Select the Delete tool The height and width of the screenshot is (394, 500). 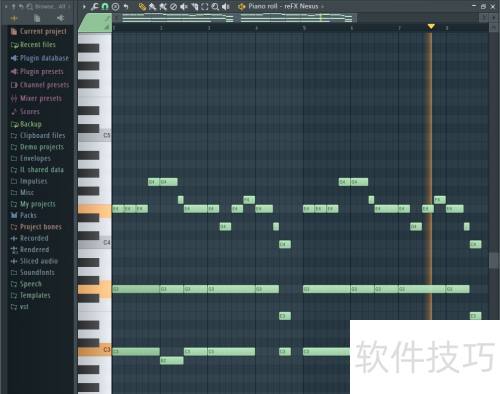pos(173,6)
